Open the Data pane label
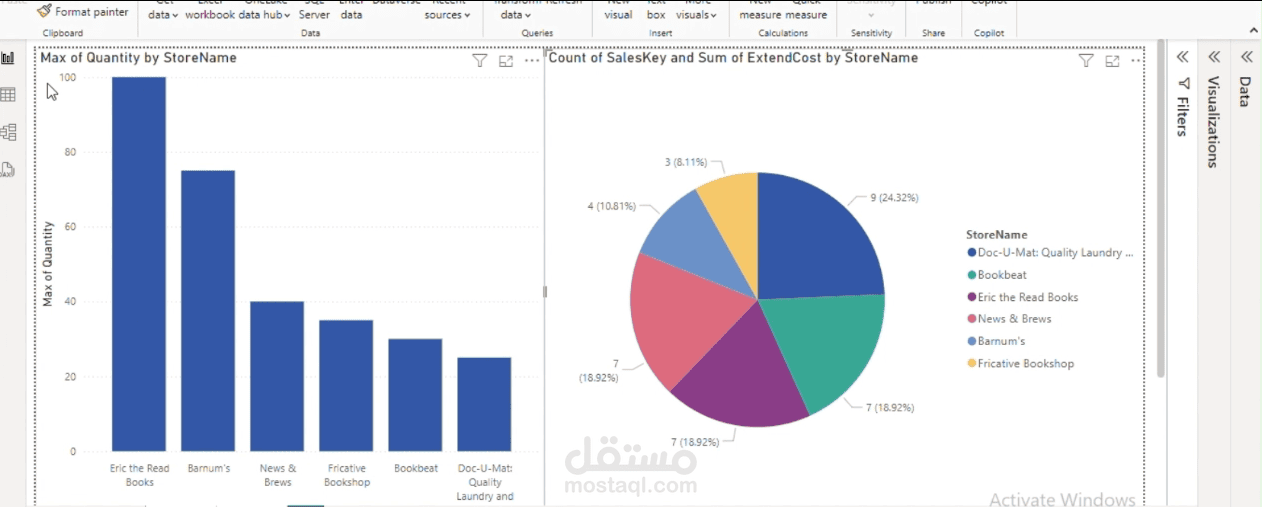 tap(1246, 91)
